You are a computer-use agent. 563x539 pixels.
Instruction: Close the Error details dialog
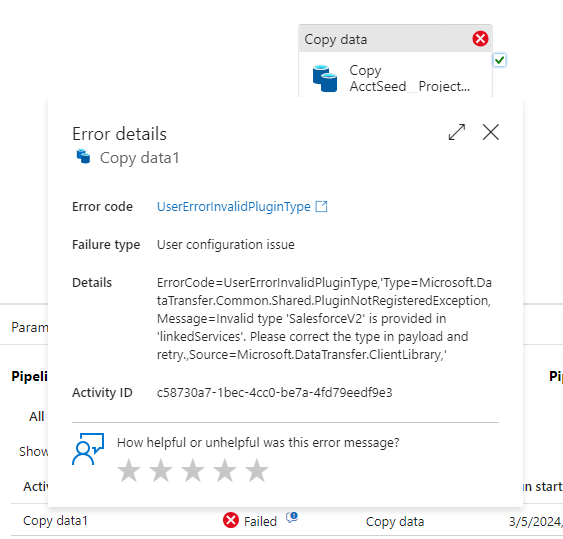tap(490, 132)
